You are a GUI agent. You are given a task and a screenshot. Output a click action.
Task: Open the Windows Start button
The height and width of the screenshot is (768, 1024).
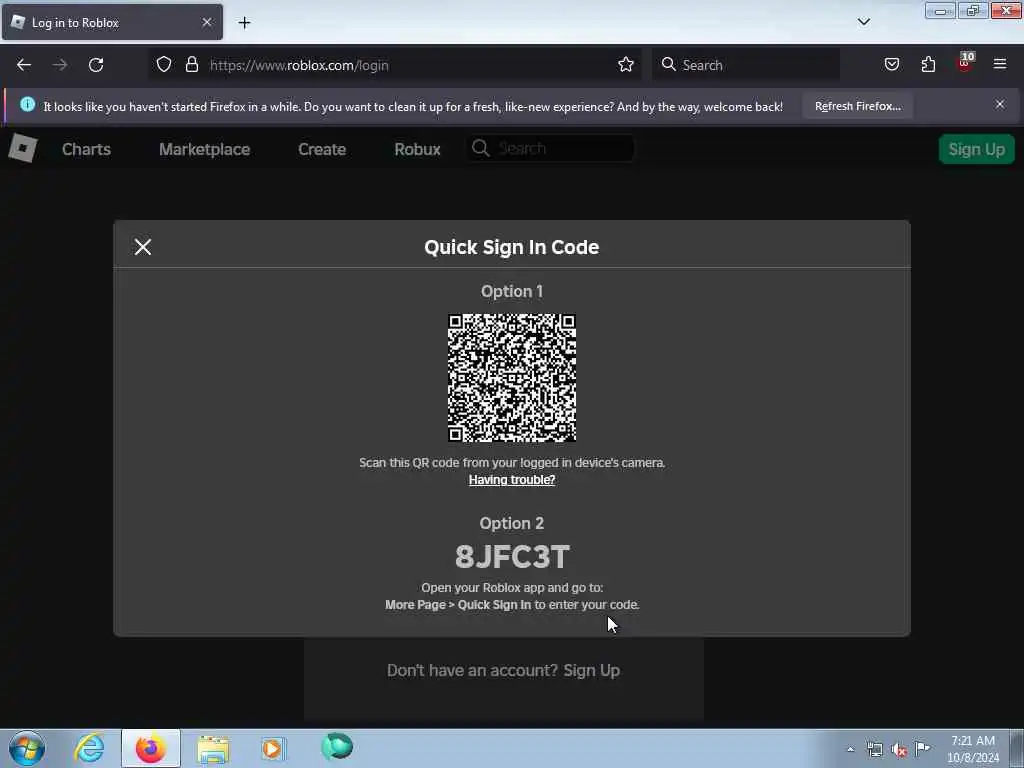(x=27, y=748)
